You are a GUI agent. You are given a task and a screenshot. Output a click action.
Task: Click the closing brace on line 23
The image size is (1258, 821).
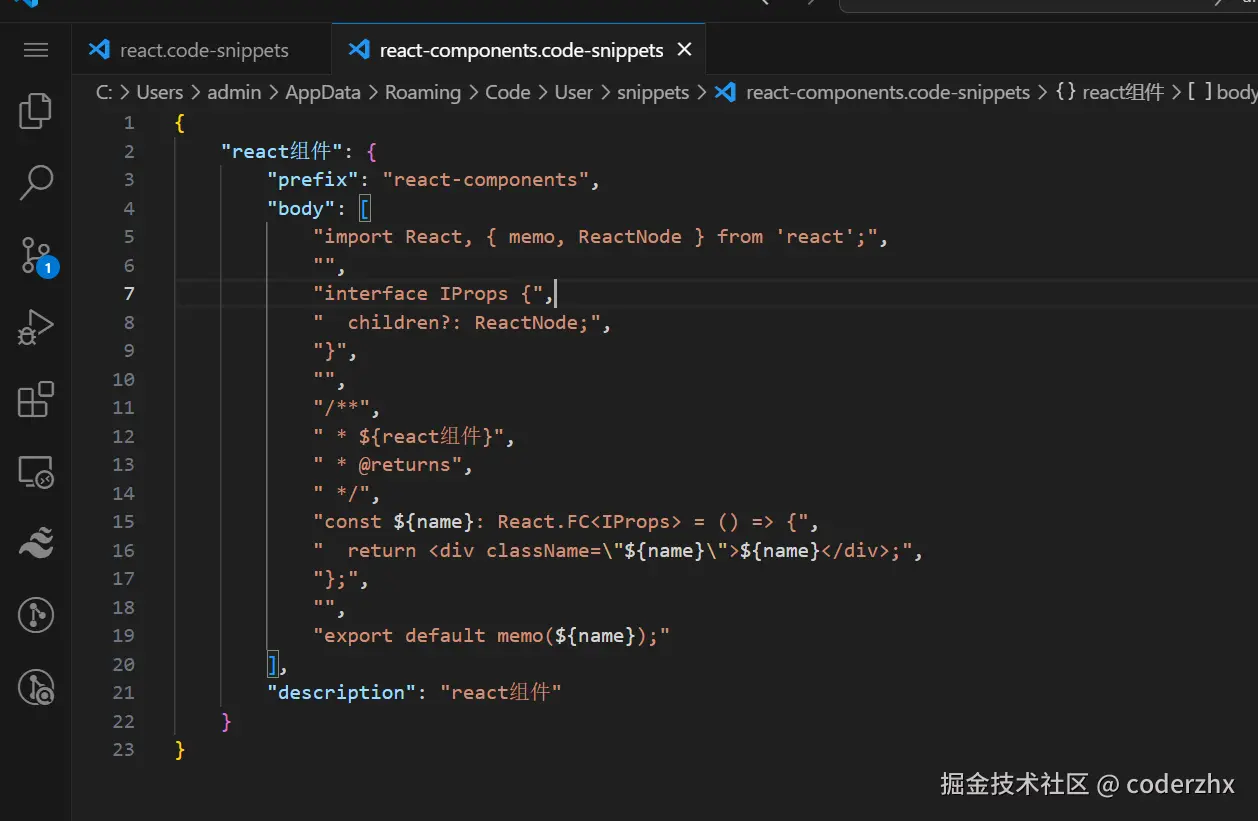pos(179,750)
